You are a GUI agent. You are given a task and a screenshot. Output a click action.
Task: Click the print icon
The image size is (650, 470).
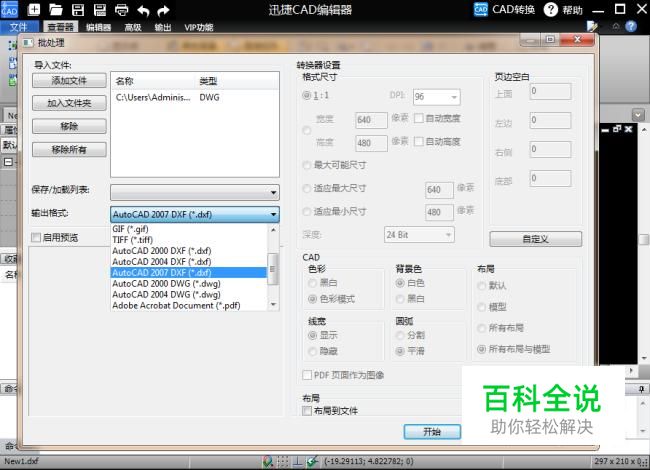(121, 10)
